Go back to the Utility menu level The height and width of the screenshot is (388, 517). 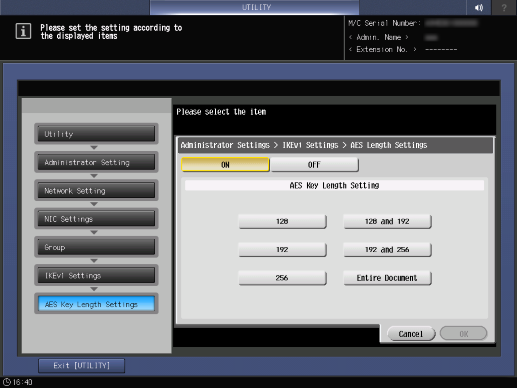coord(96,134)
